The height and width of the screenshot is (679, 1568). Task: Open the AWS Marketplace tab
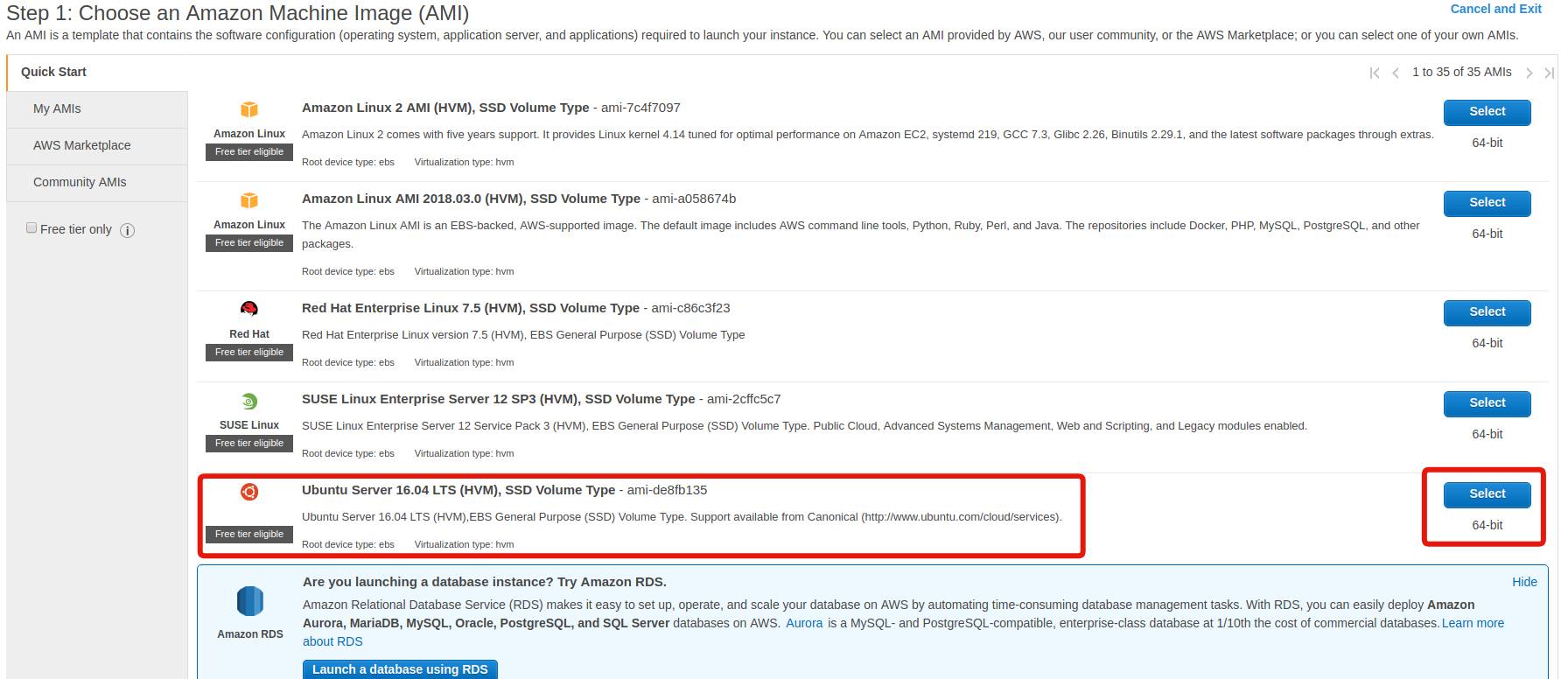tap(97, 145)
